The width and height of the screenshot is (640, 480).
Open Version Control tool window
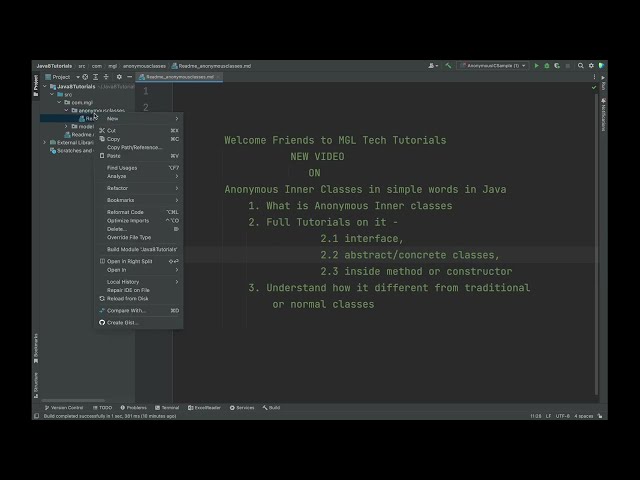click(64, 407)
